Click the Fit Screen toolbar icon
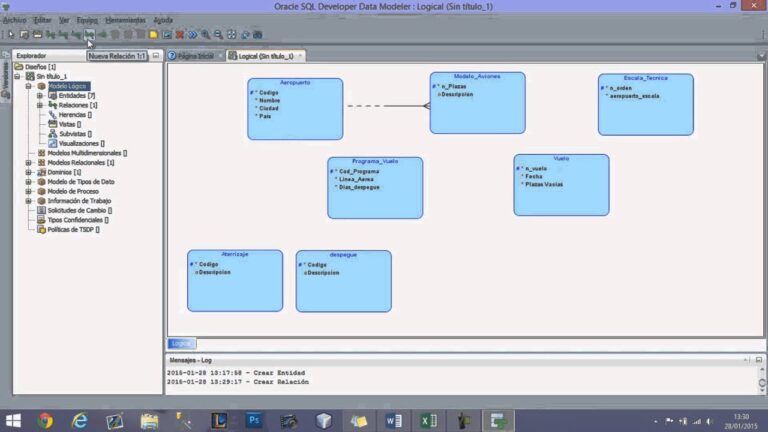The height and width of the screenshot is (432, 768). coord(232,35)
